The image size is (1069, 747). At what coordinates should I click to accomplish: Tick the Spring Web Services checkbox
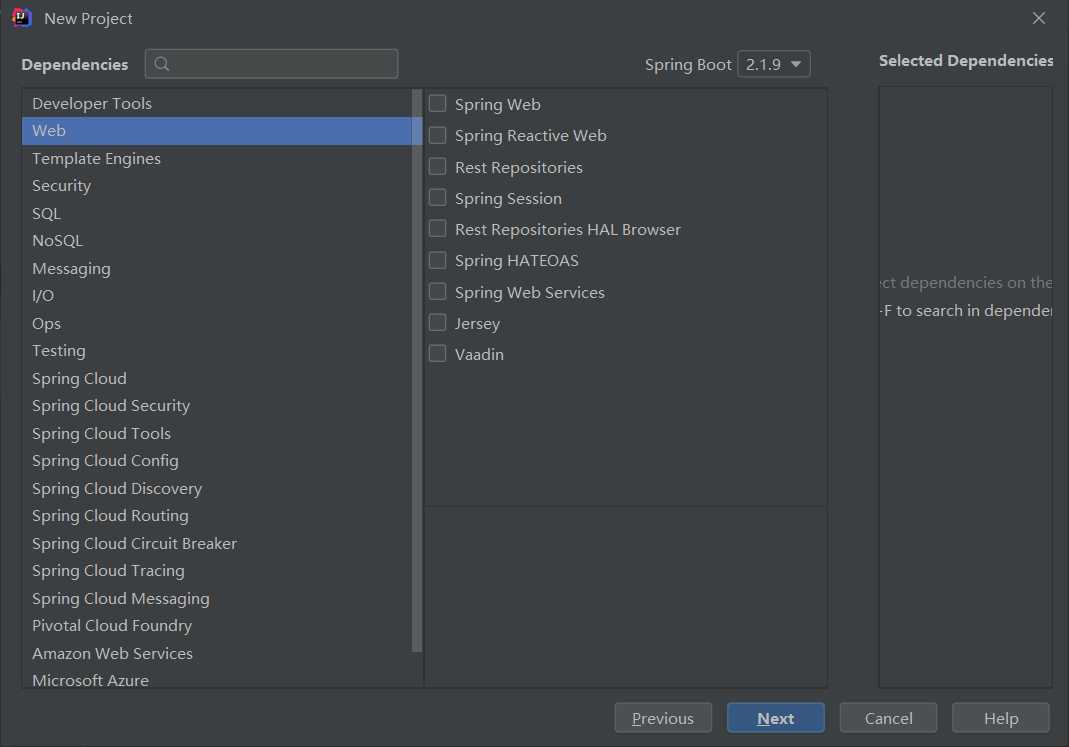point(438,291)
